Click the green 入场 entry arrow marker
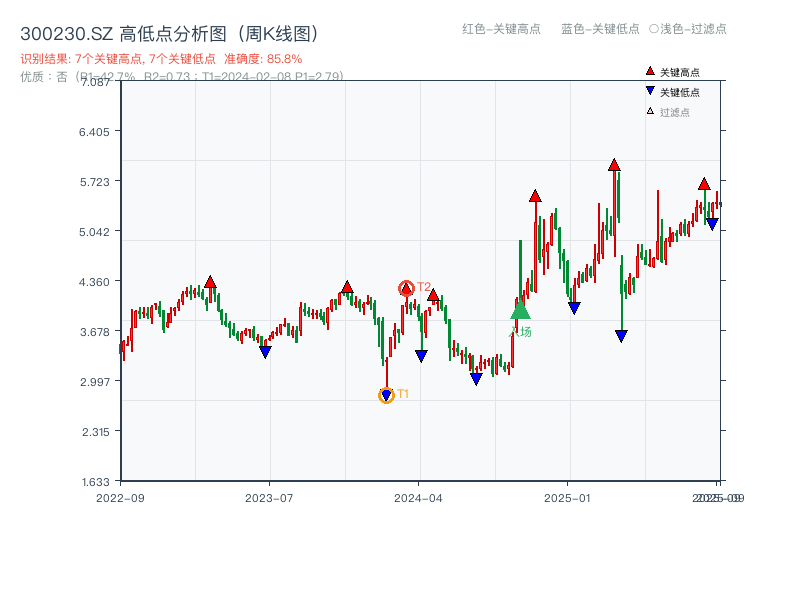 click(x=519, y=313)
